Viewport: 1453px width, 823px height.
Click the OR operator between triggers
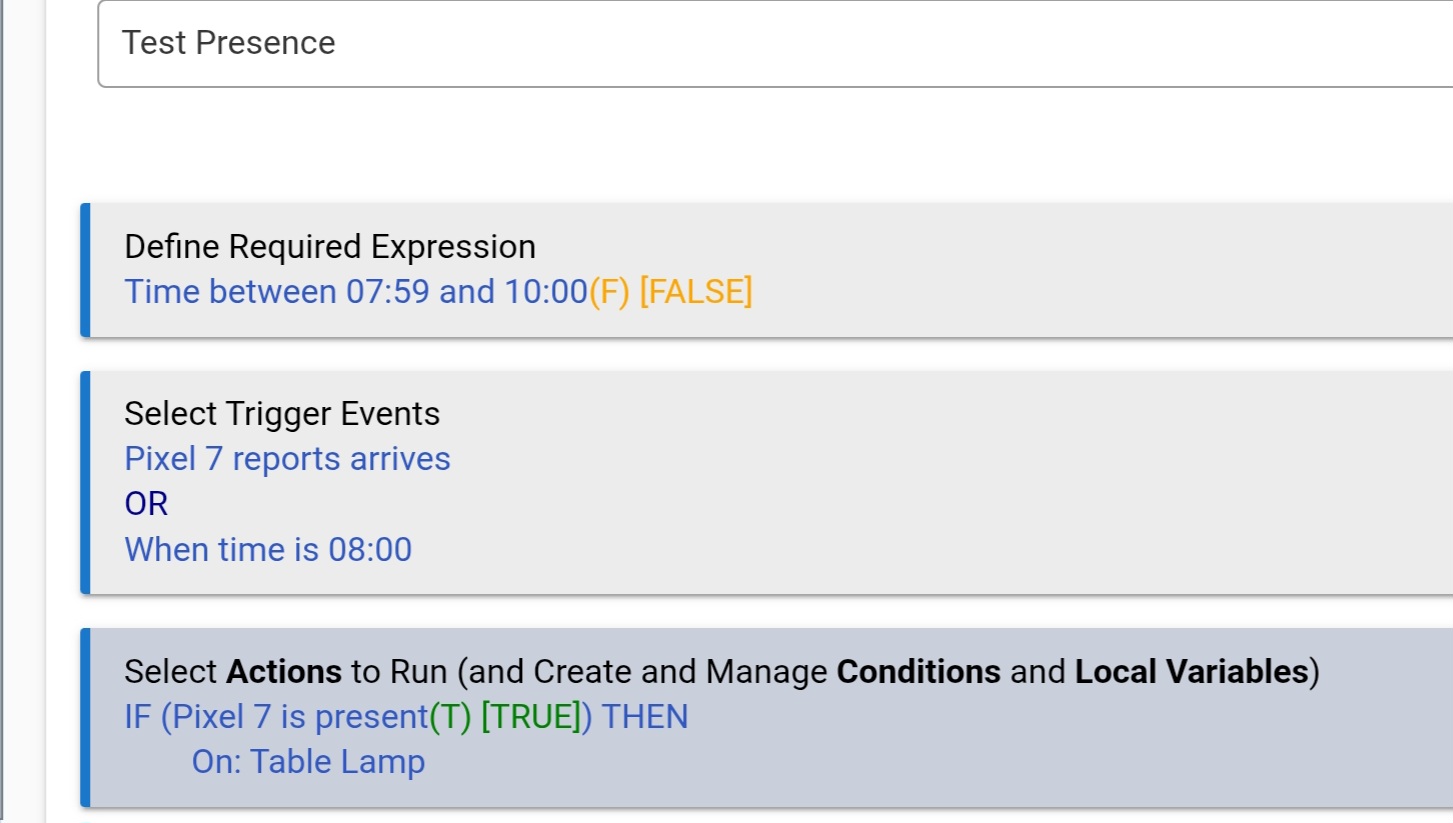146,504
